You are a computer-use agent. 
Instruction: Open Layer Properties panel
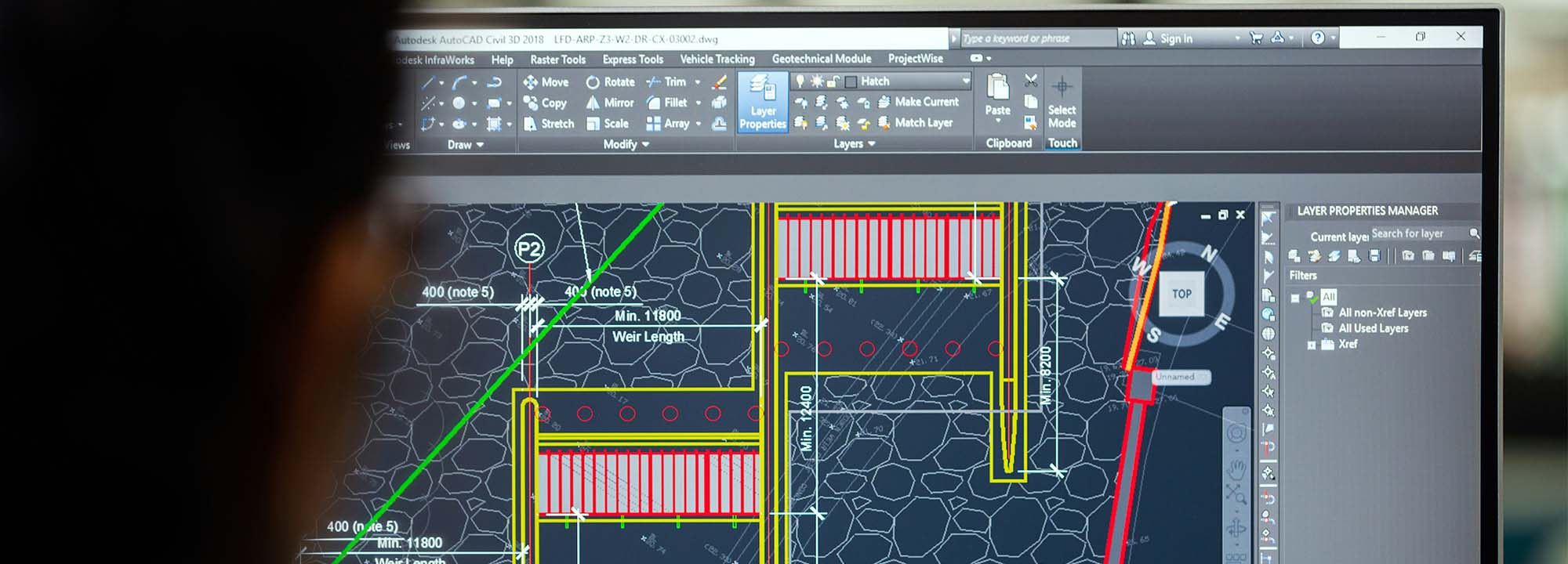[762, 103]
